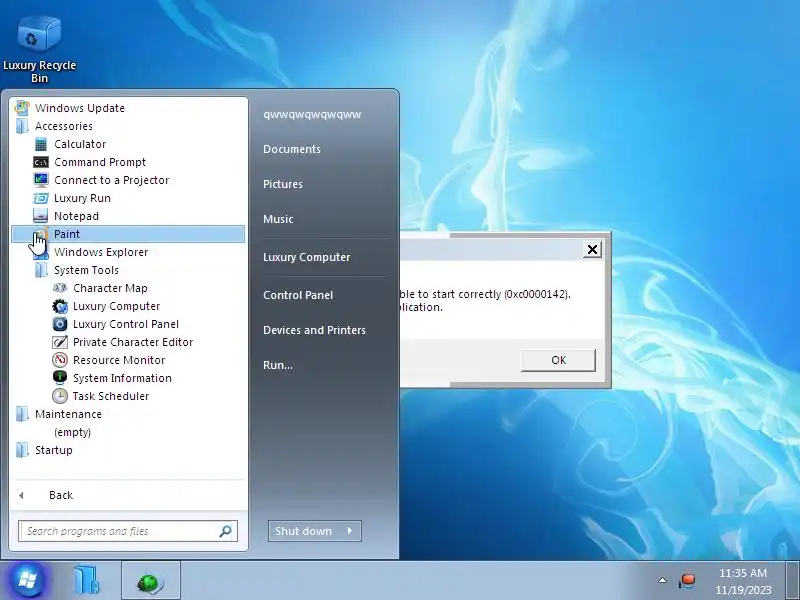Show hidden tray icons arrow
800x600 pixels.
662,580
